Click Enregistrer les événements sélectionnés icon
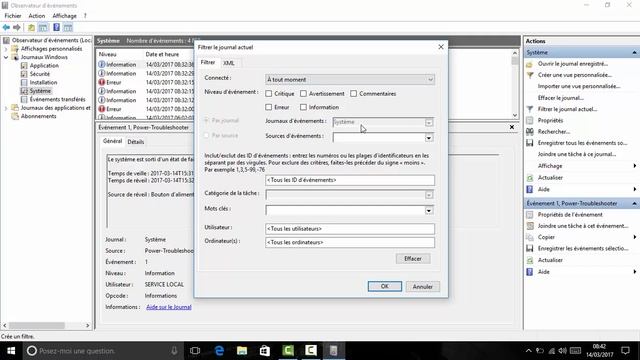 pos(530,248)
